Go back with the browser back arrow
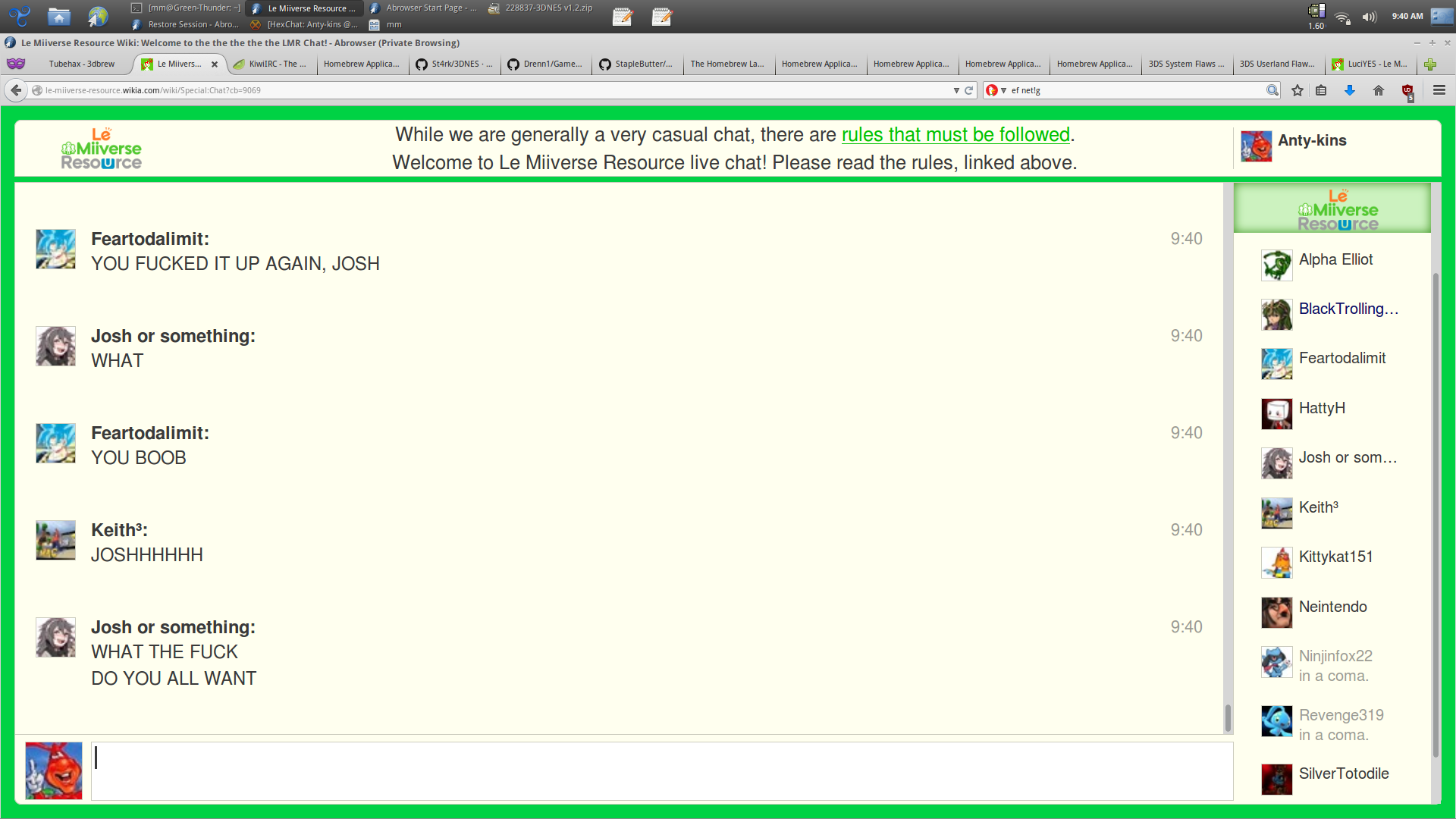The width and height of the screenshot is (1456, 819). 16,90
